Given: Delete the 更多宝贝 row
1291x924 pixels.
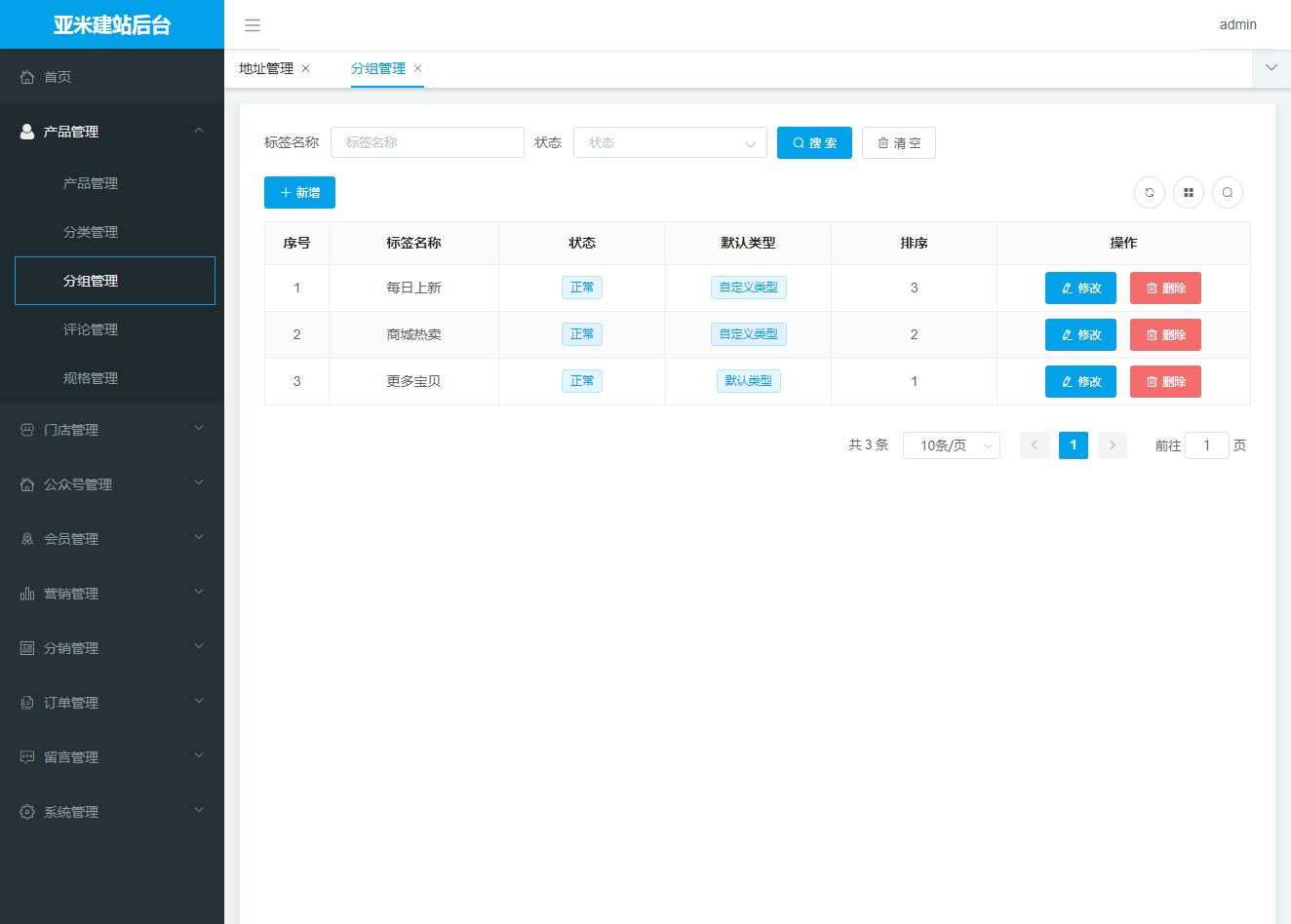Looking at the screenshot, I should [1165, 382].
